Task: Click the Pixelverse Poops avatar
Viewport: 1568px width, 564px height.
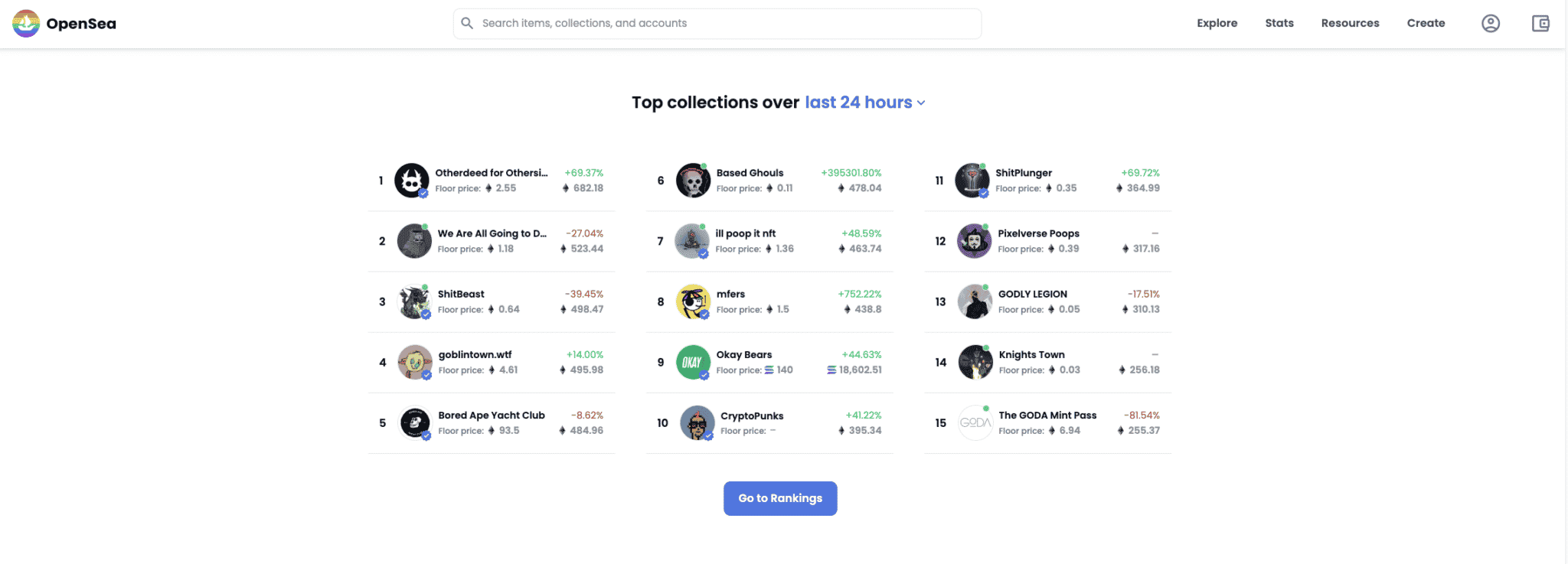Action: [x=974, y=241]
